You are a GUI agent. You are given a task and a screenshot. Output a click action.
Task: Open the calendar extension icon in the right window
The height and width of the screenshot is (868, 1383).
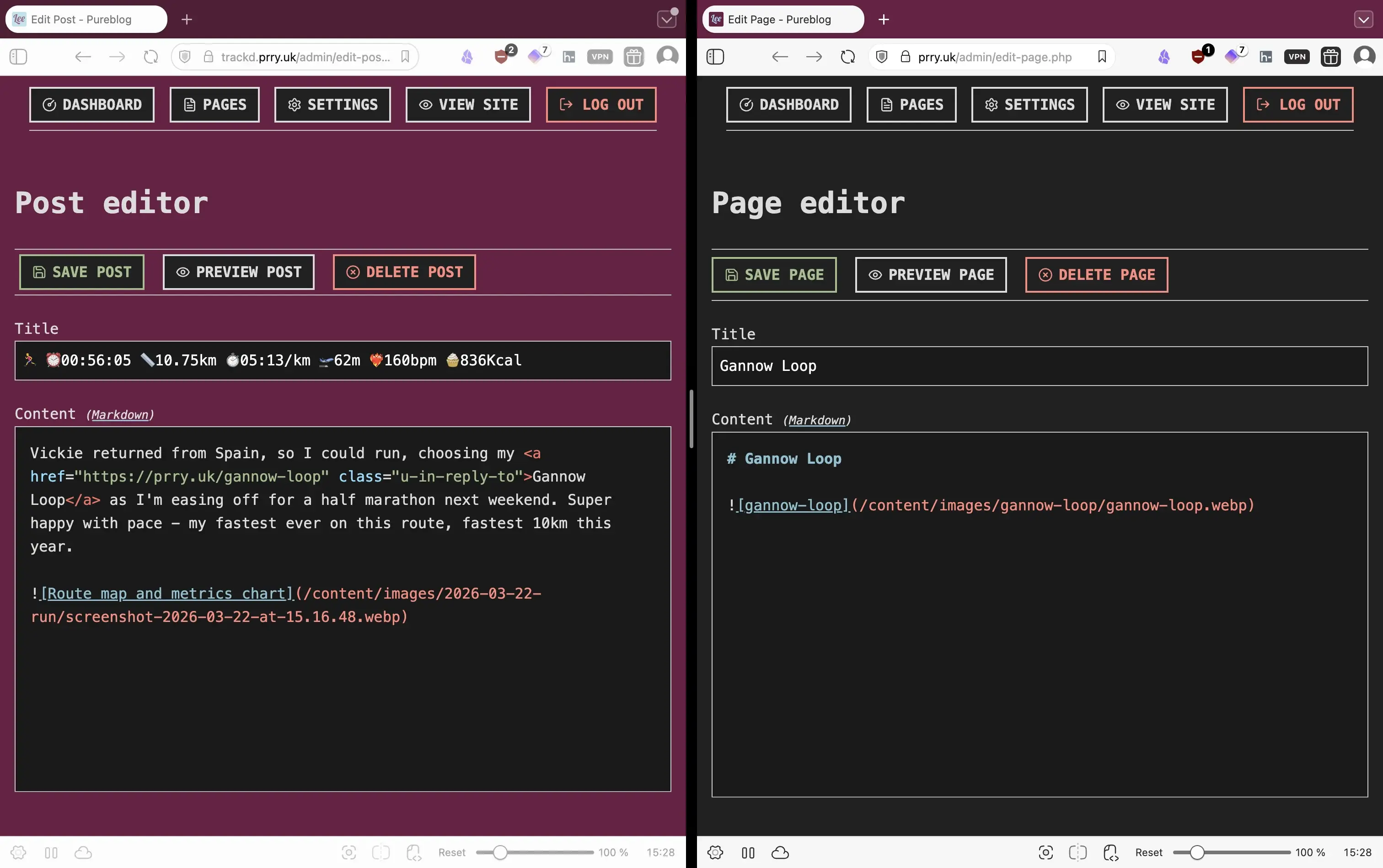click(1330, 57)
